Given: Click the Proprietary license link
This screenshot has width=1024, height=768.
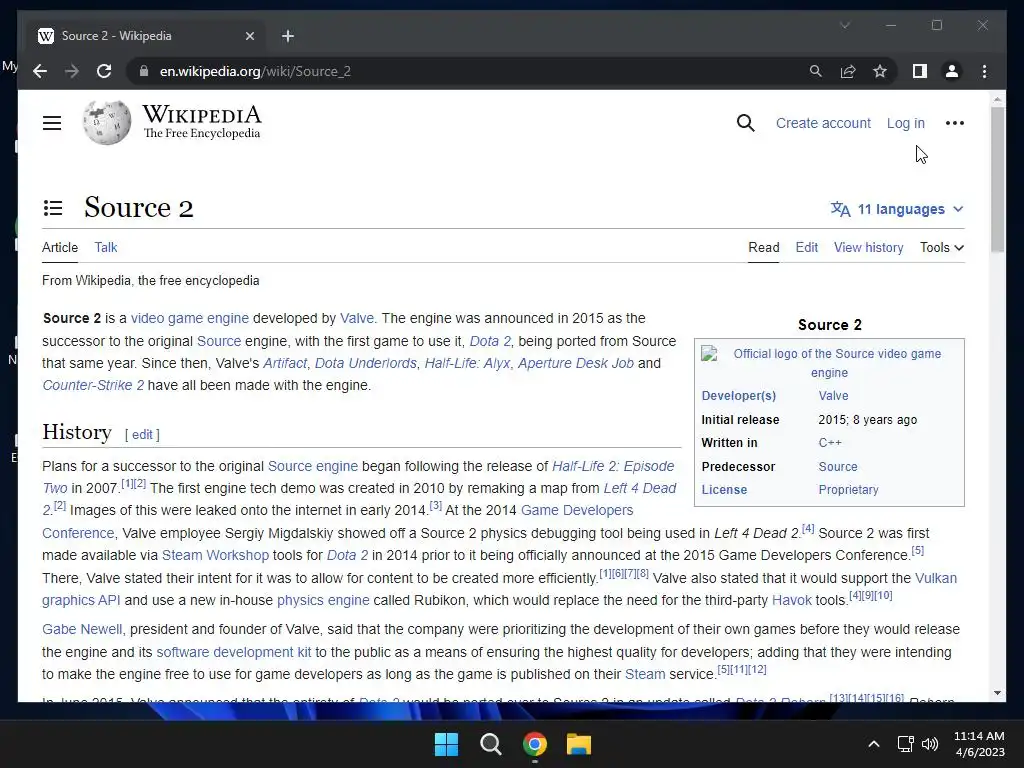Looking at the screenshot, I should 848,490.
